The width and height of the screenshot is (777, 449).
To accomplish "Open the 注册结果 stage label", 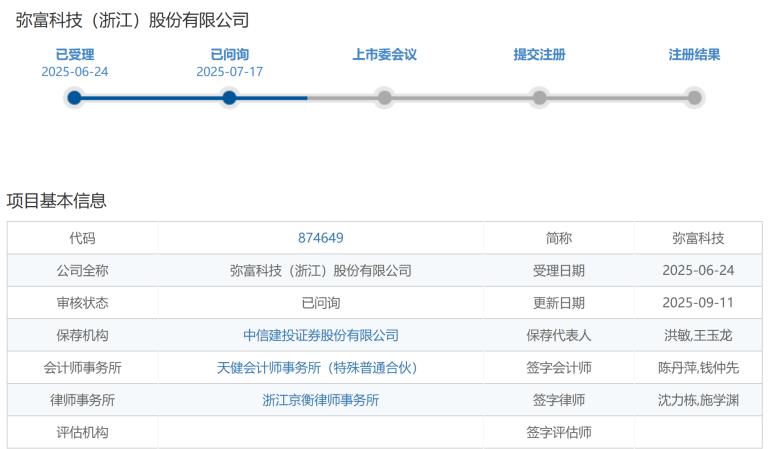I will point(694,55).
